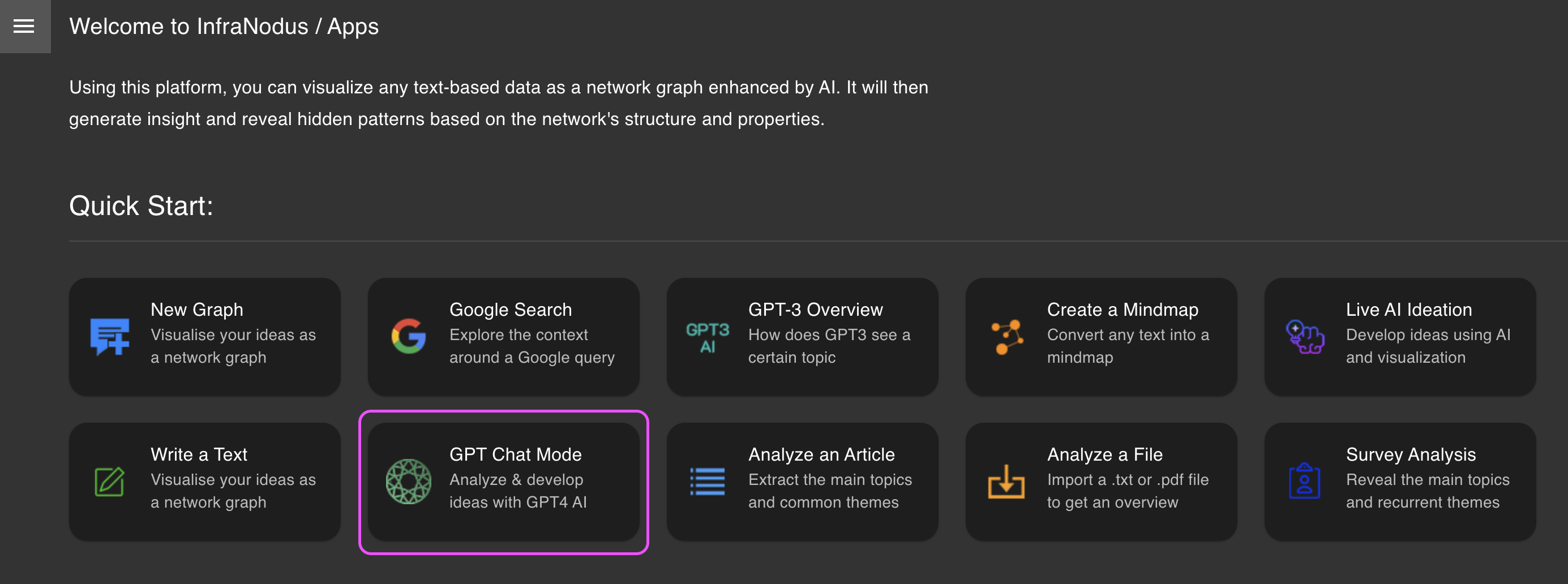Click the orange mindmap nodes icon
This screenshot has width=1568, height=584.
(x=1007, y=336)
